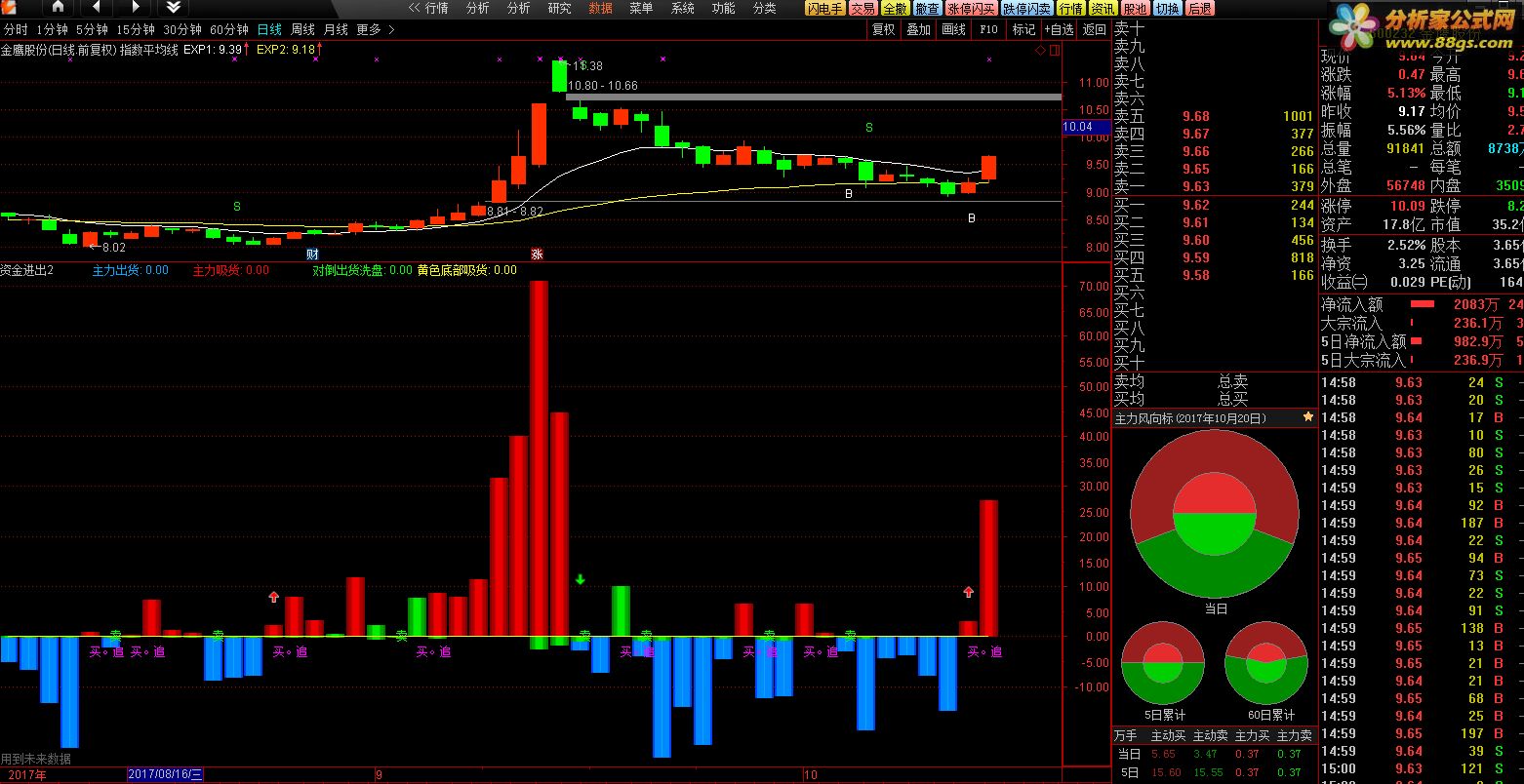Click the 5日累计 pie chart
Screen dimensions: 1524x784
pyautogui.click(x=1163, y=663)
